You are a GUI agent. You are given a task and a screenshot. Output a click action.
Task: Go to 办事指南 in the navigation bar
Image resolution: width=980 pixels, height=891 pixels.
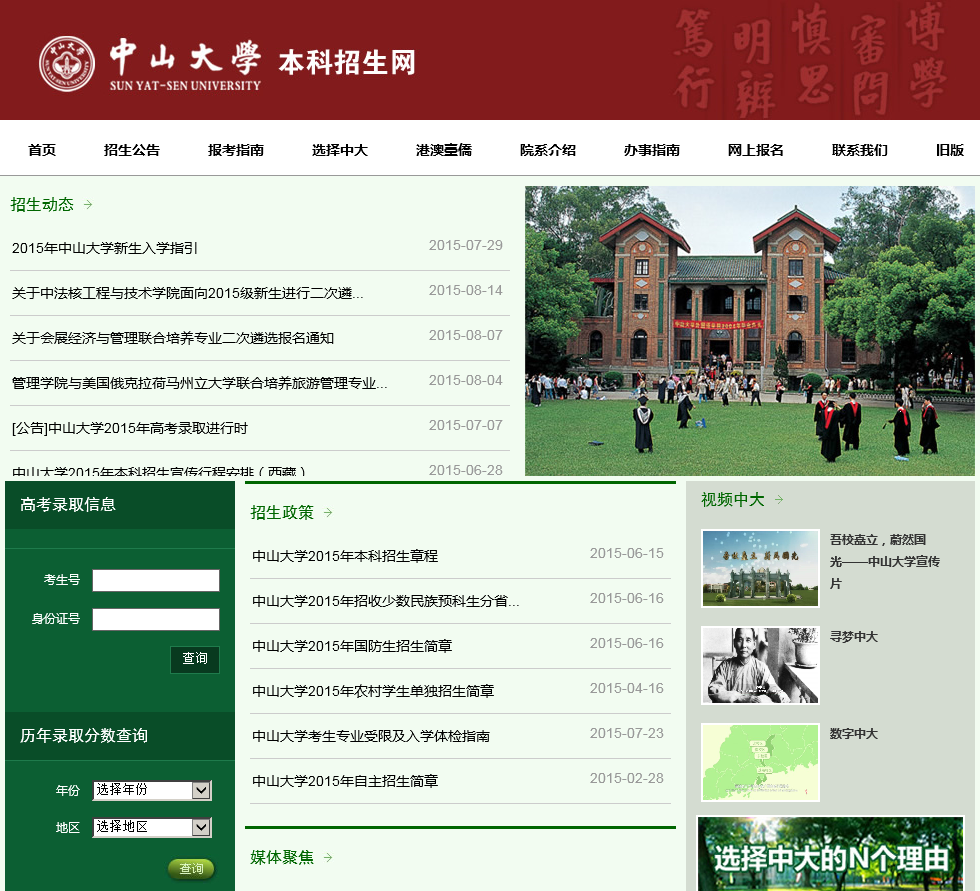tap(652, 150)
